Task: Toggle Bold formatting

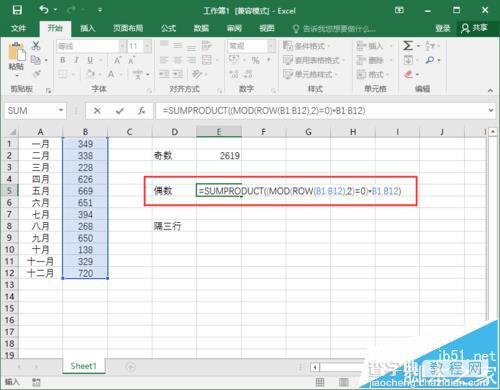Action: click(63, 60)
